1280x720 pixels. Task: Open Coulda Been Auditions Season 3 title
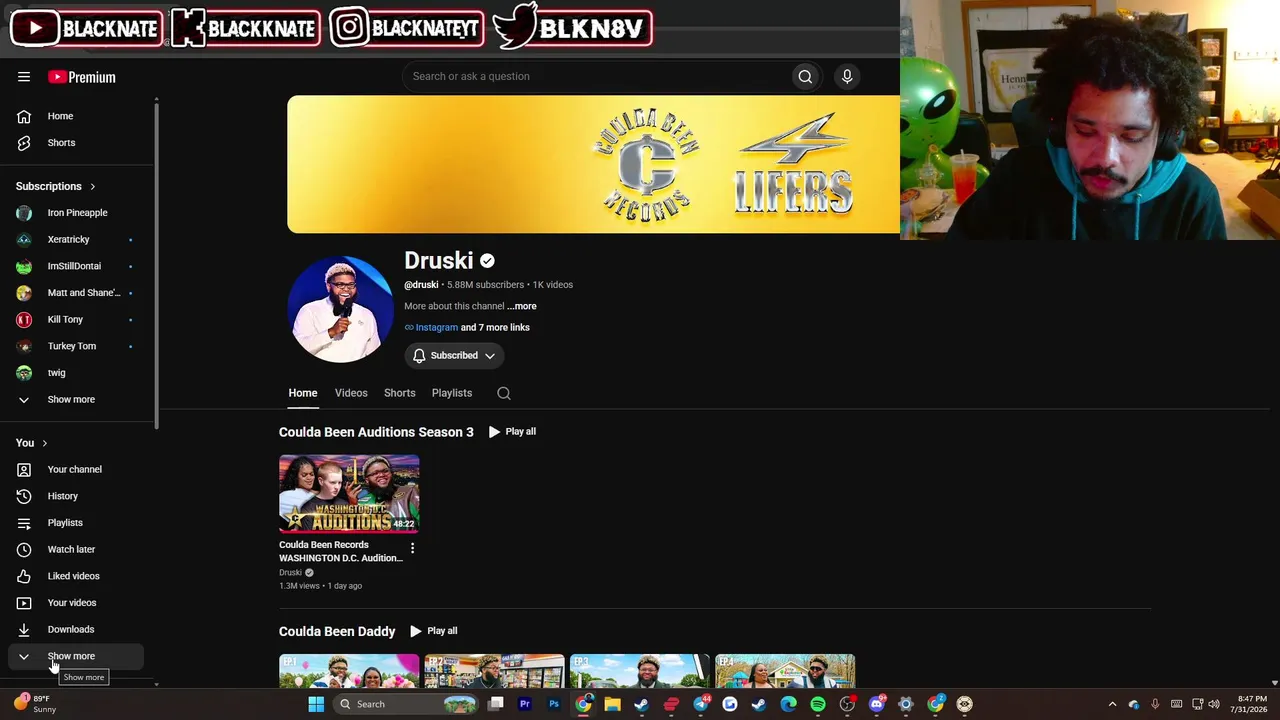click(x=376, y=432)
